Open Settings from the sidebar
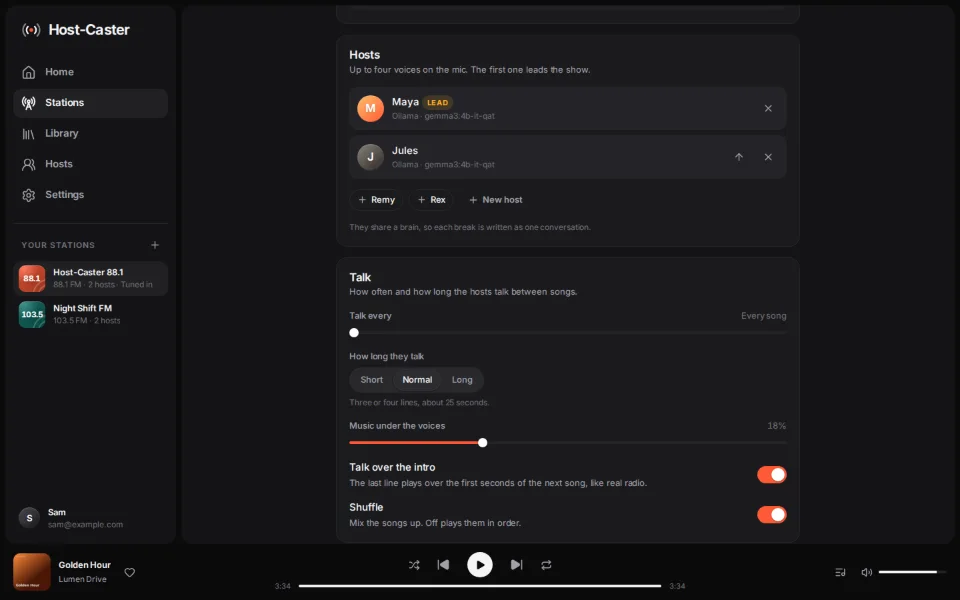Viewport: 960px width, 600px height. coord(91,195)
